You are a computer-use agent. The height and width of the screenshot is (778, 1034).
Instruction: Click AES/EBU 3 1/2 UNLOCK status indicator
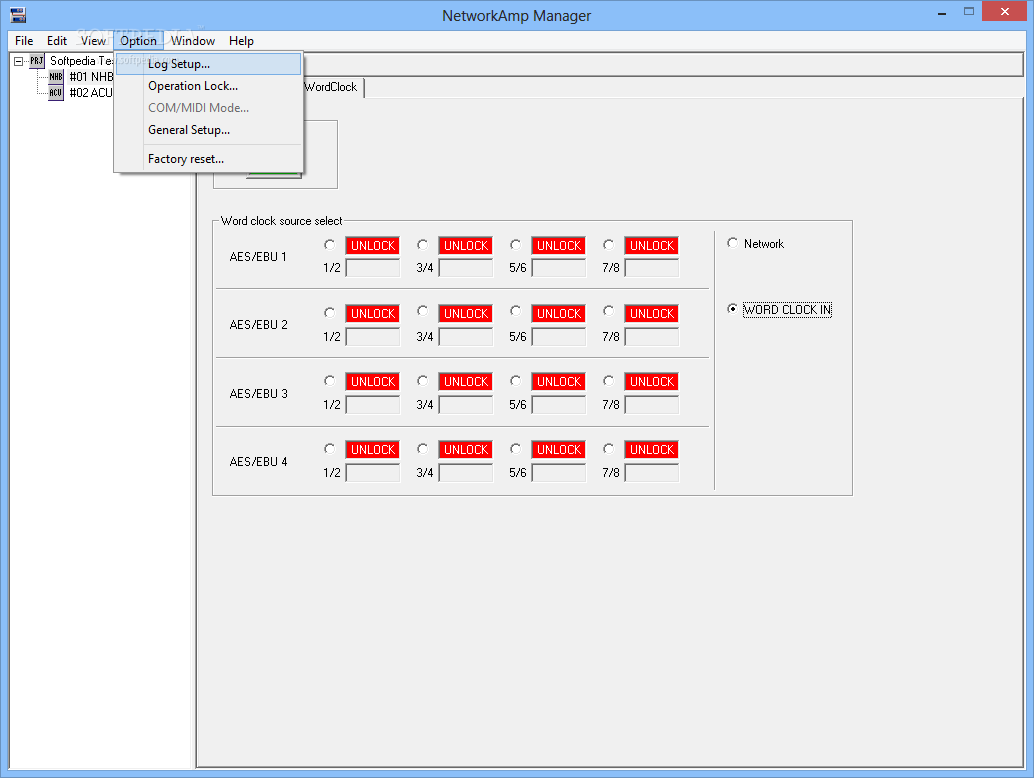[373, 382]
